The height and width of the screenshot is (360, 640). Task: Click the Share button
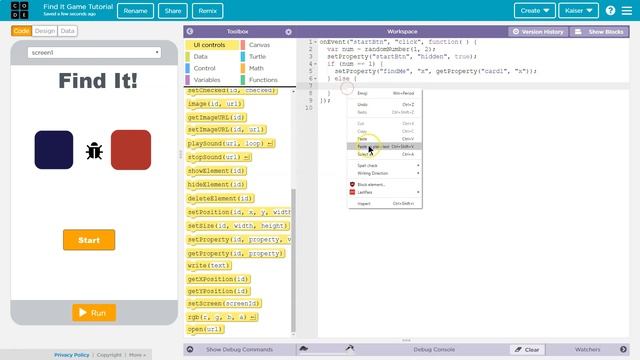click(173, 11)
